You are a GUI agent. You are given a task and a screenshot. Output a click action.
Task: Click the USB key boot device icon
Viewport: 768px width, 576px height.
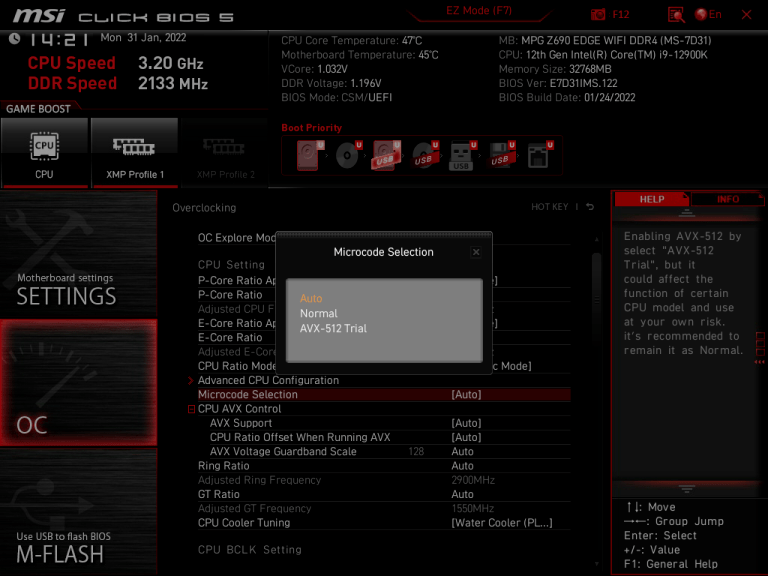[462, 155]
